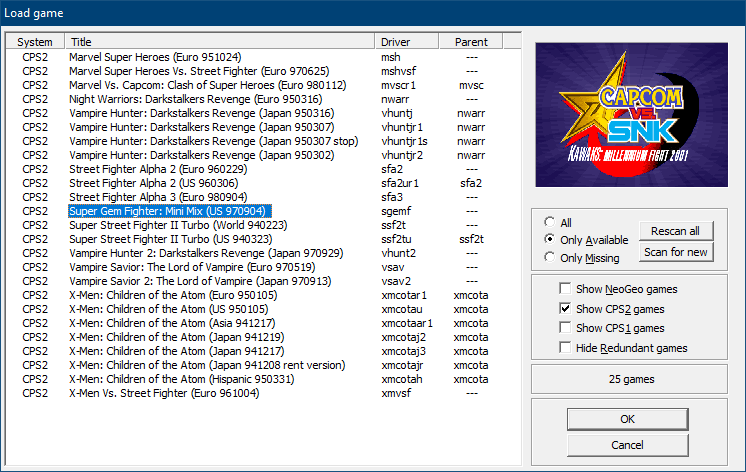The image size is (746, 472).
Task: Confirm with the OK button
Action: [627, 419]
